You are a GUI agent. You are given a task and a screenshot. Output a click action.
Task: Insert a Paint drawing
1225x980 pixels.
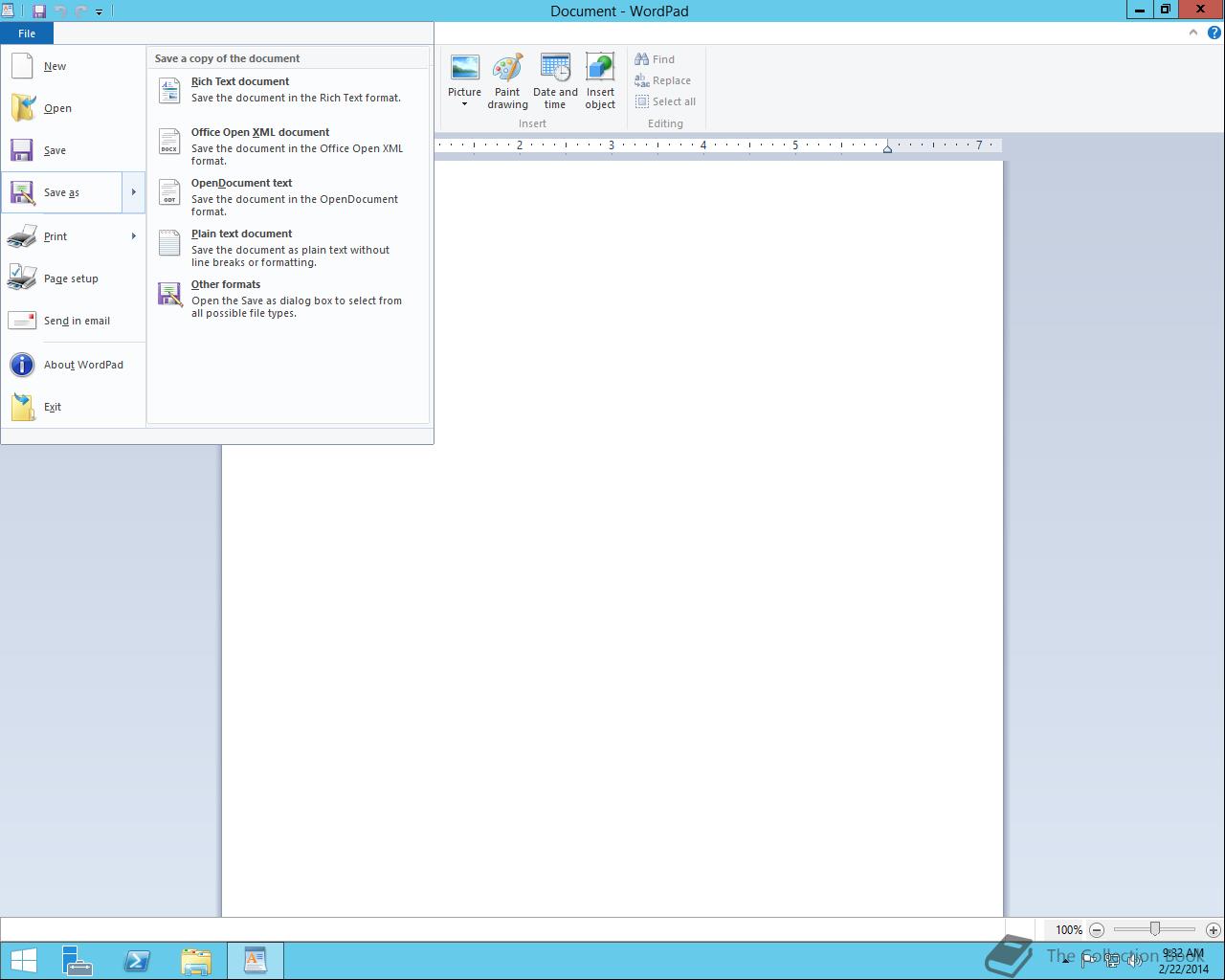tap(507, 81)
